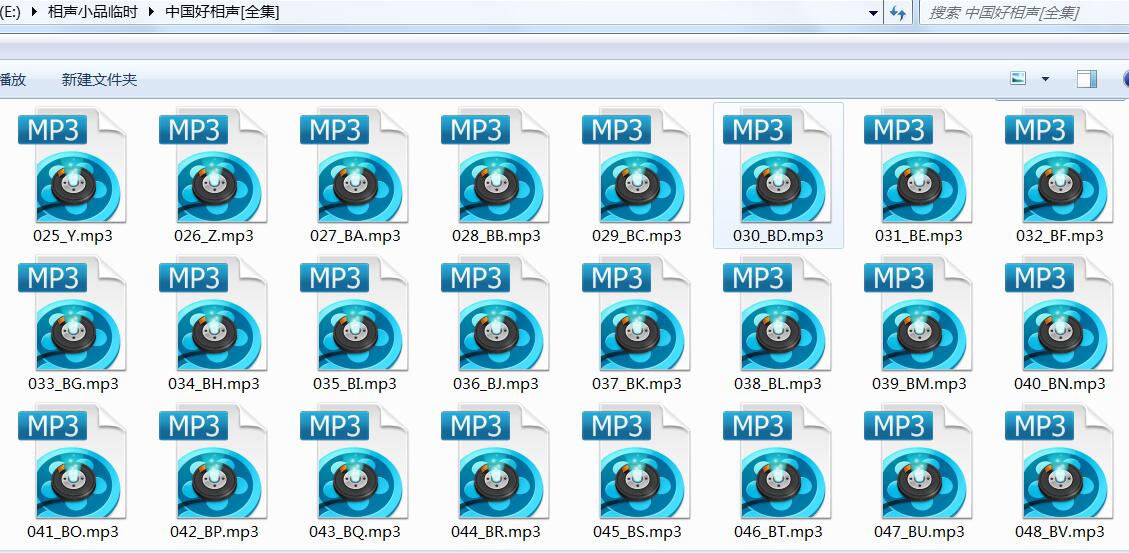Select the 036_BJ.mp3 file icon

click(x=495, y=315)
